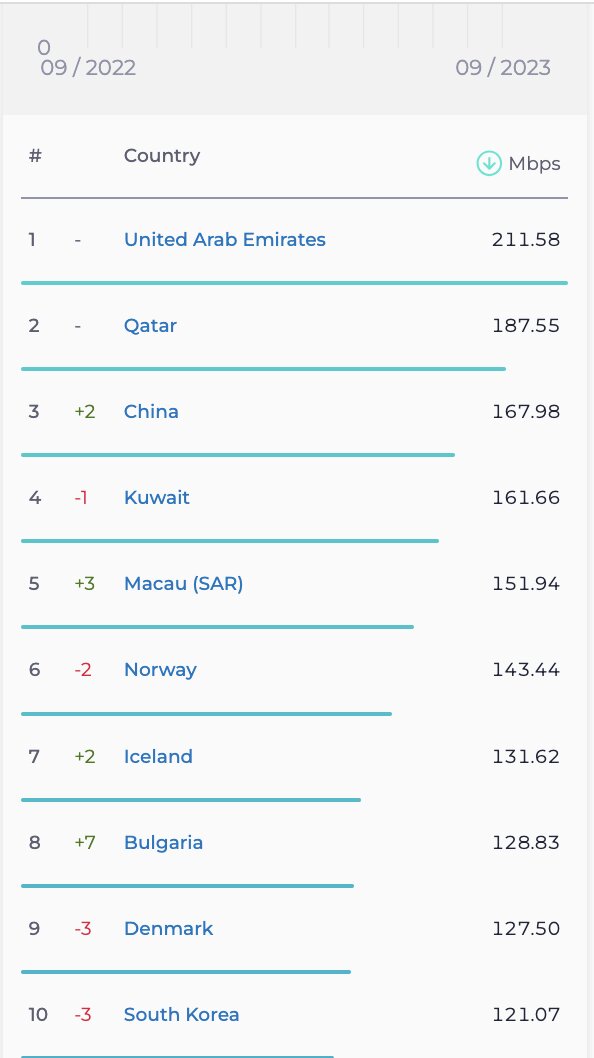Image resolution: width=594 pixels, height=1058 pixels.
Task: Click the Country column header
Action: [161, 156]
